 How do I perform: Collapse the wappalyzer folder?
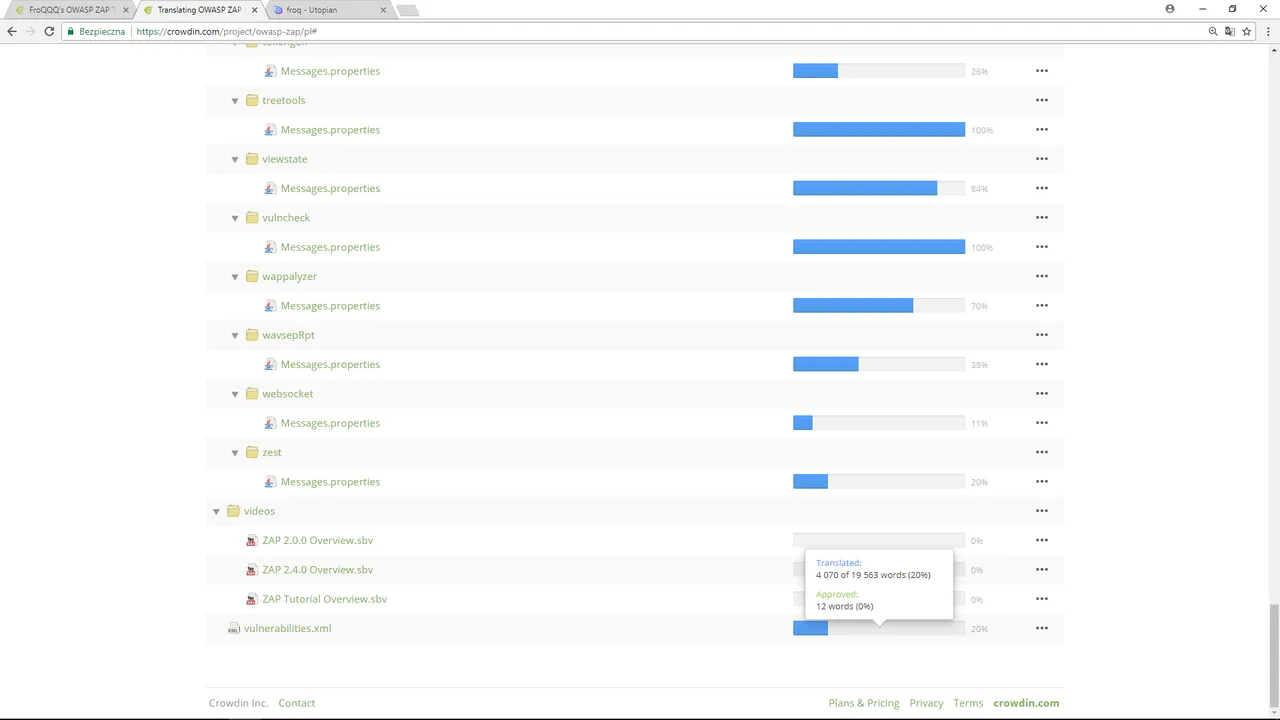(235, 276)
